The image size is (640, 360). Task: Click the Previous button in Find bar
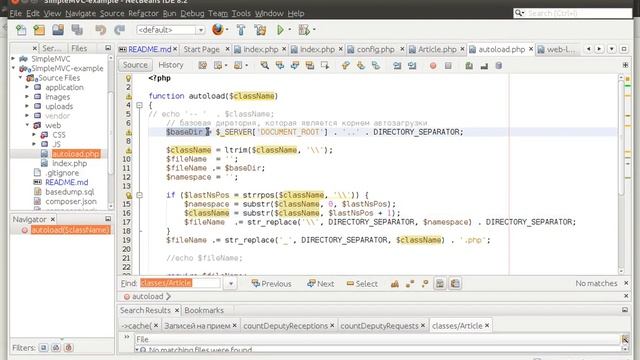coord(271,284)
